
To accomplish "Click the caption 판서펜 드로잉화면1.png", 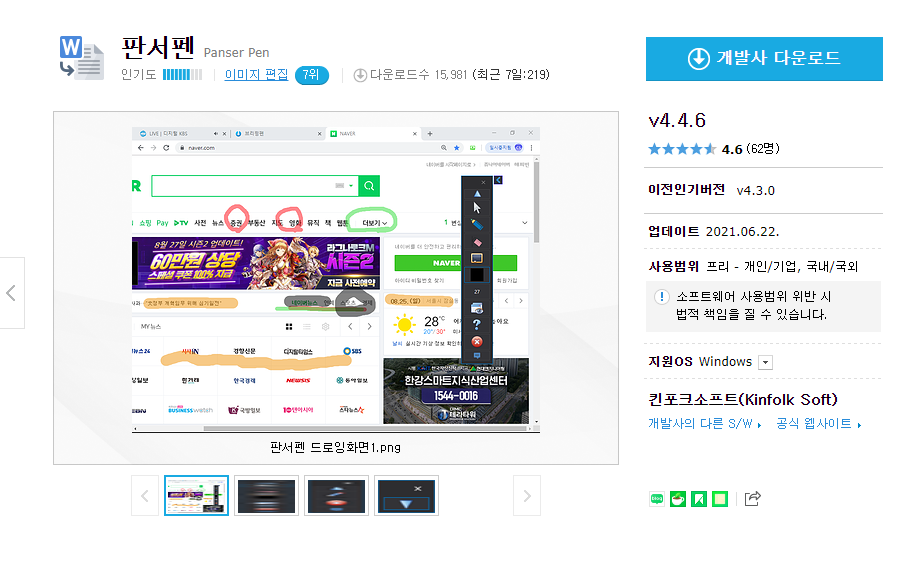I will tap(336, 447).
